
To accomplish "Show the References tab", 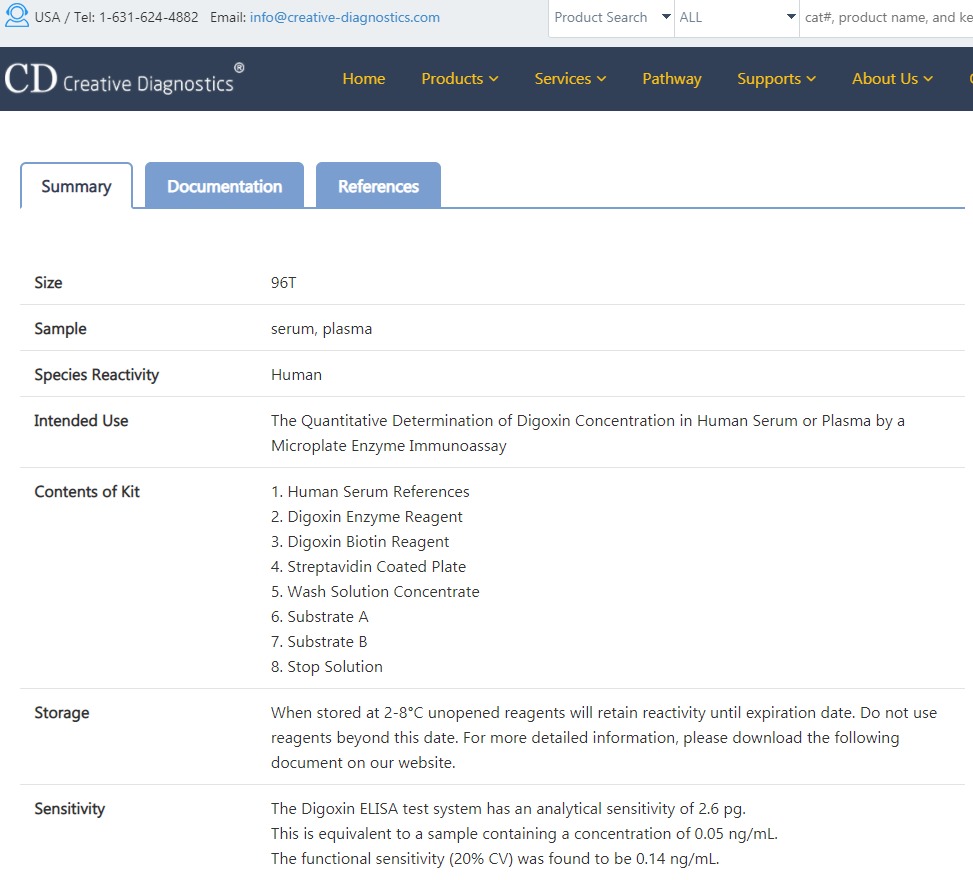I will coord(378,186).
